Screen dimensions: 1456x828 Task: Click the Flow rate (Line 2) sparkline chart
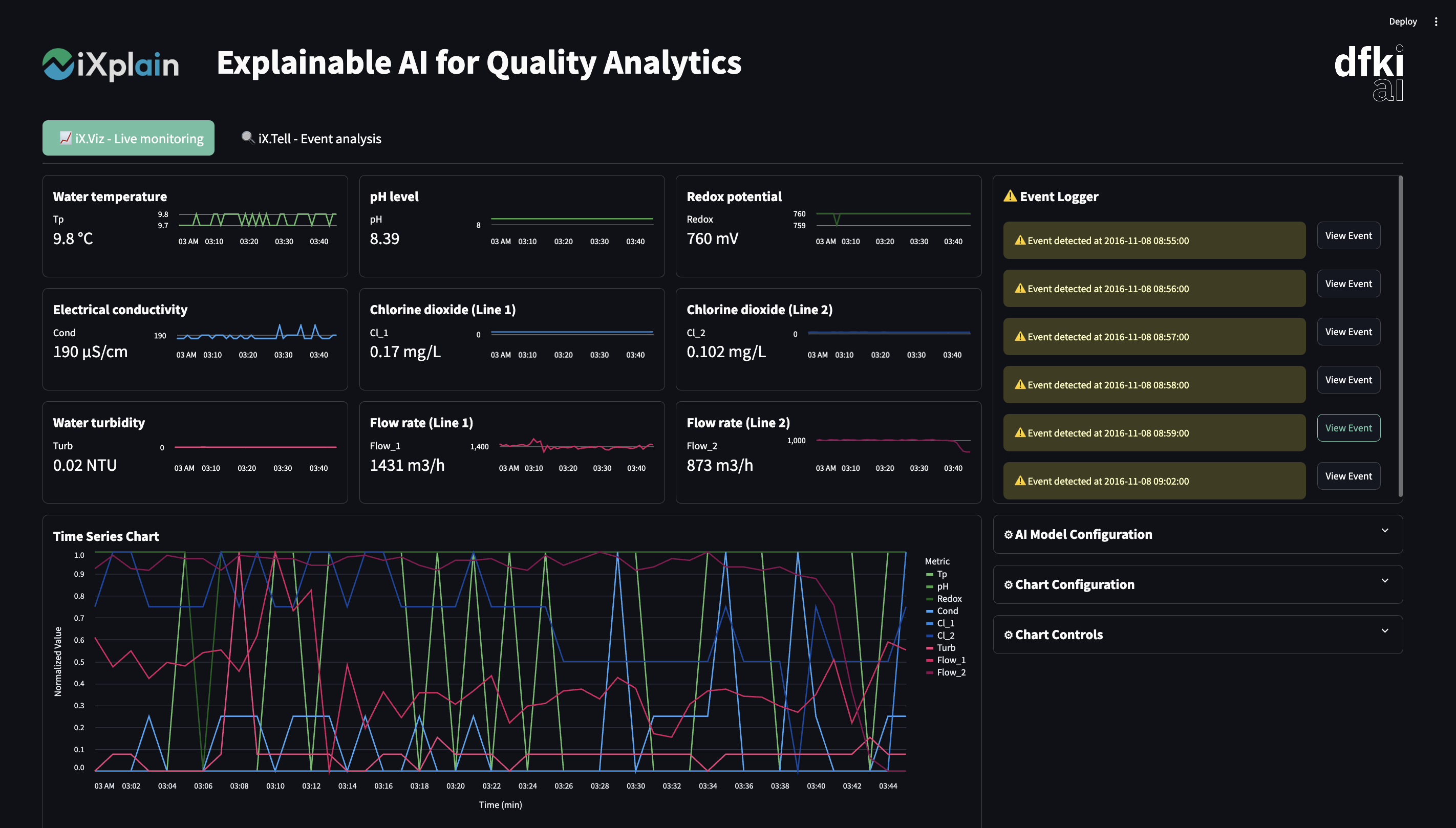coord(892,446)
